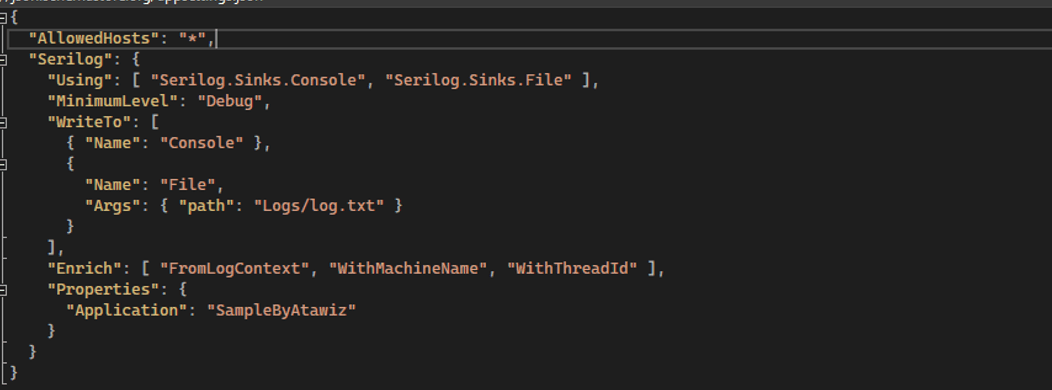Image resolution: width=1052 pixels, height=390 pixels.
Task: Click the "Serilog.Sinks.File" string
Action: (478, 81)
